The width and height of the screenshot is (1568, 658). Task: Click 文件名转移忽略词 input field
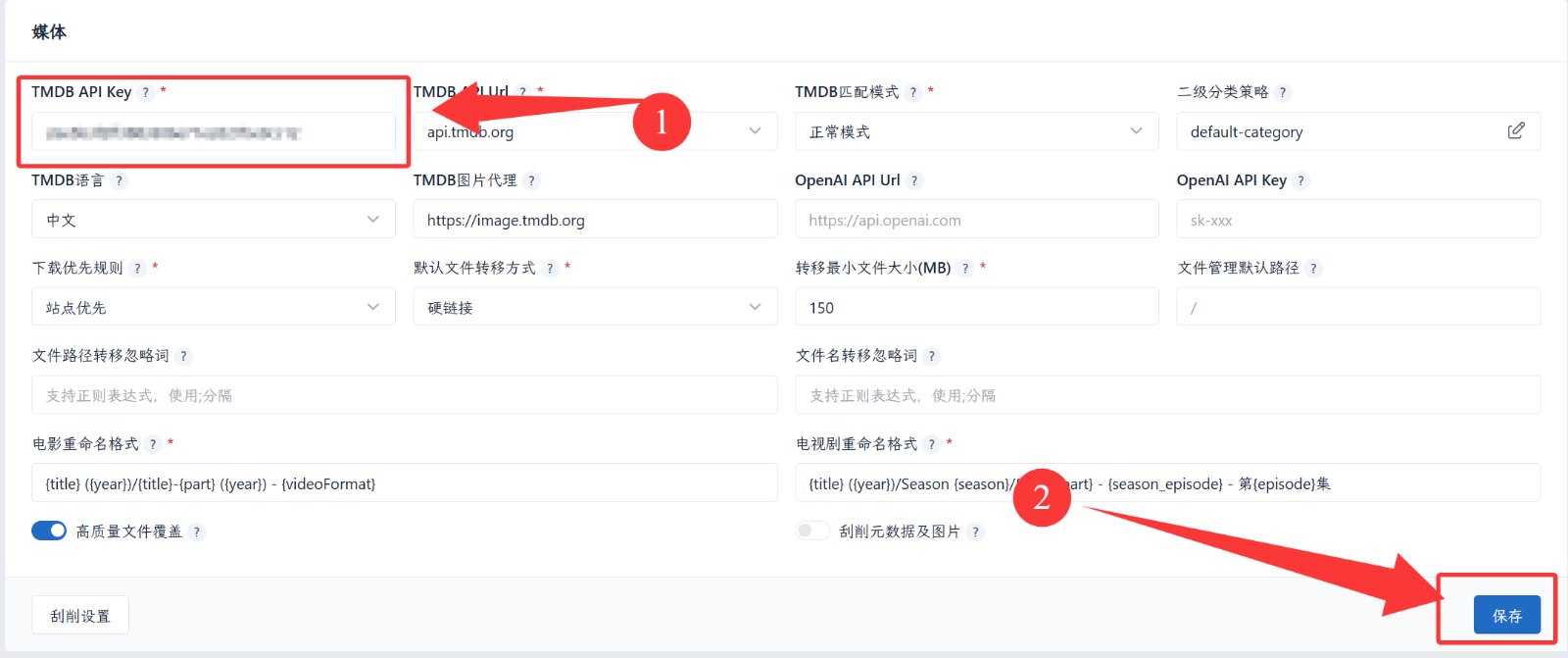tap(1168, 395)
